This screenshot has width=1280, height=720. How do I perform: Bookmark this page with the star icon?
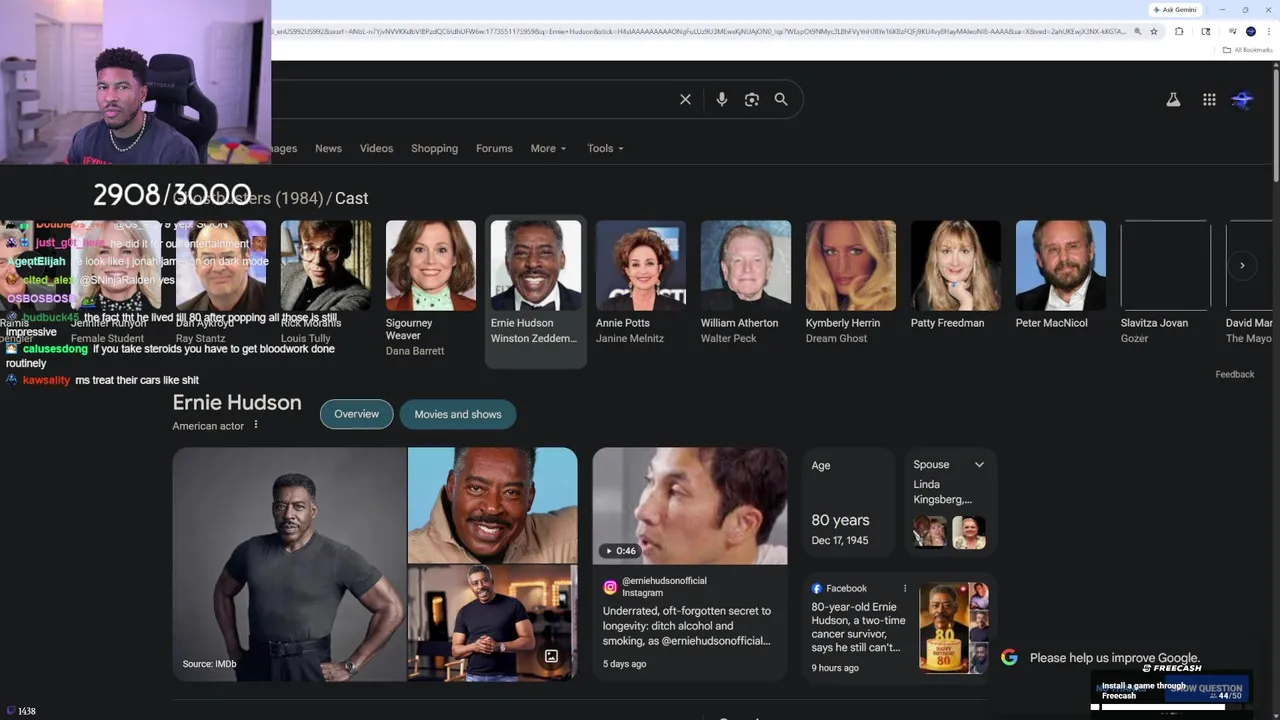pyautogui.click(x=1154, y=31)
